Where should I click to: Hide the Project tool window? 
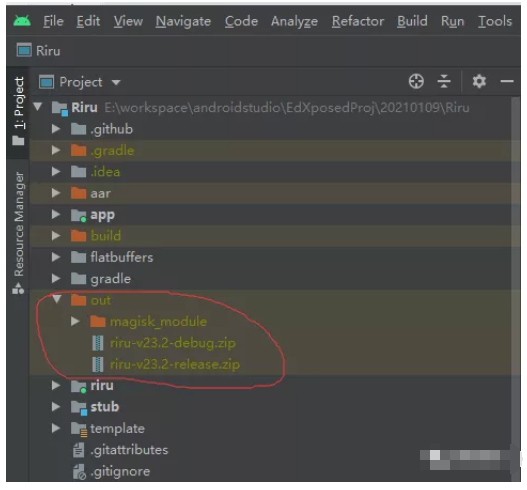pyautogui.click(x=506, y=81)
